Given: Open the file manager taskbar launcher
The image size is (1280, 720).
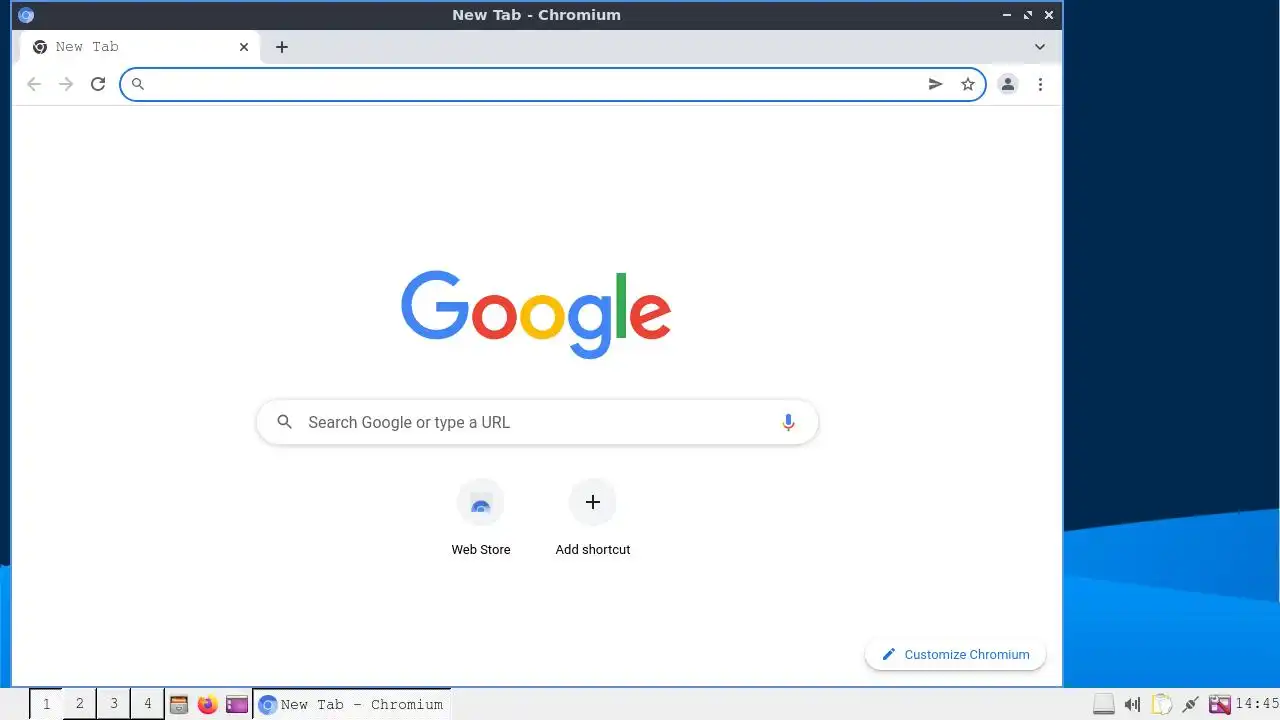Looking at the screenshot, I should [x=179, y=704].
